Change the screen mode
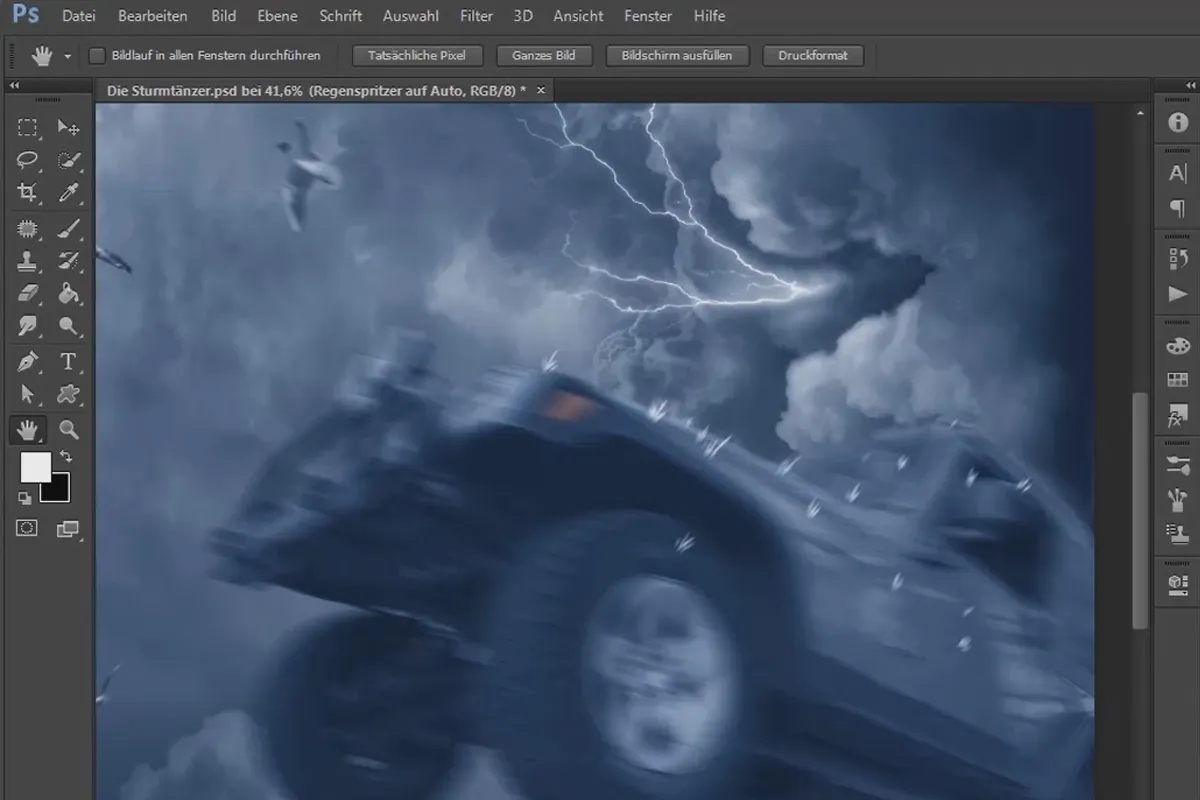 pos(68,528)
